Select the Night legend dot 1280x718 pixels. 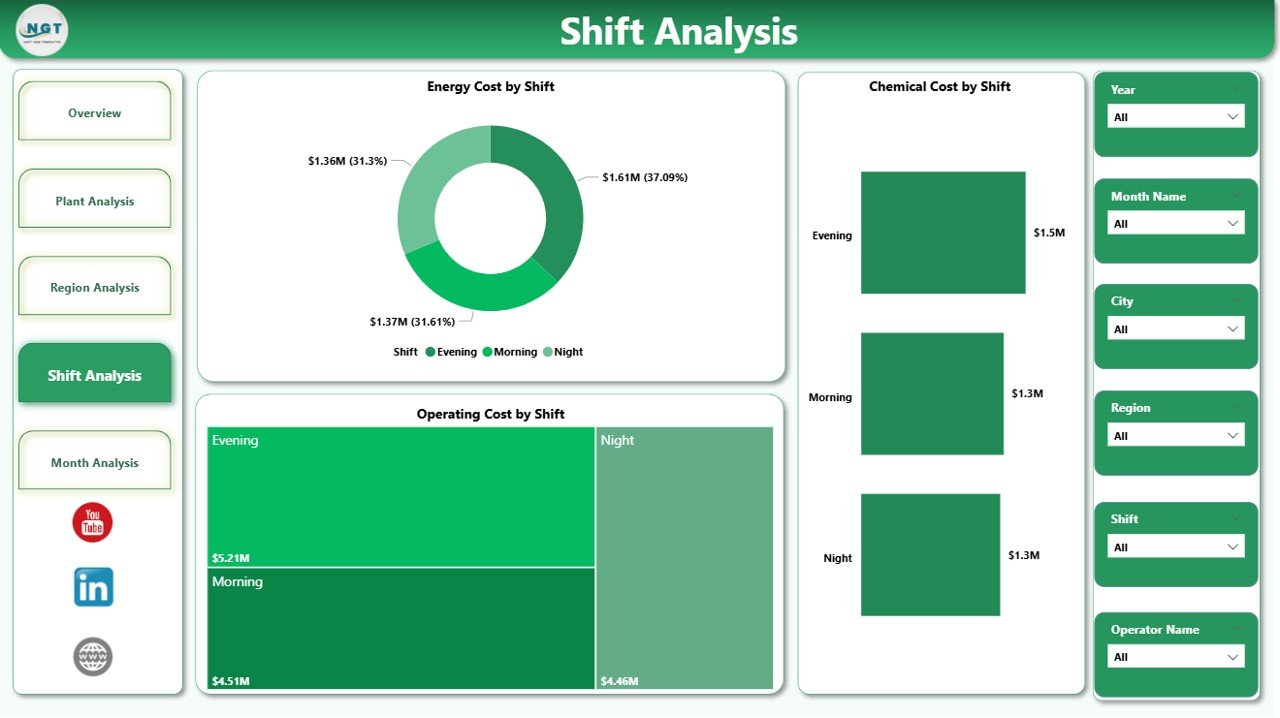tap(545, 351)
